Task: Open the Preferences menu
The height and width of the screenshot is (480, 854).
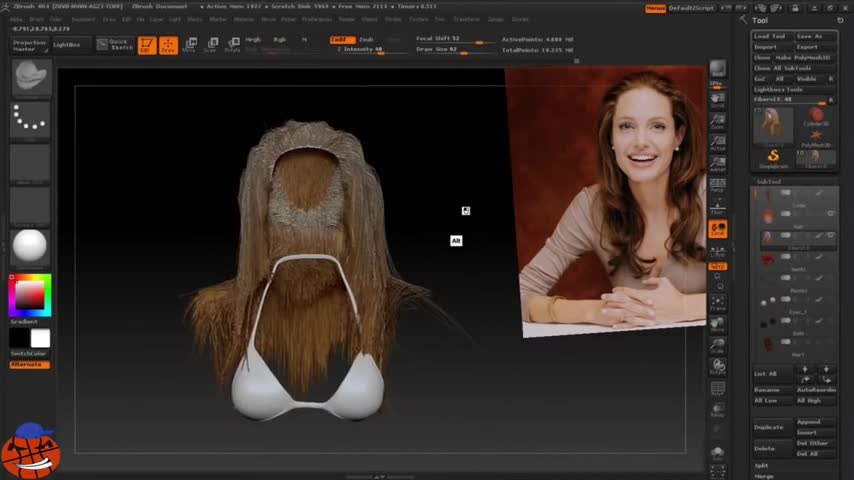Action: coord(317,19)
